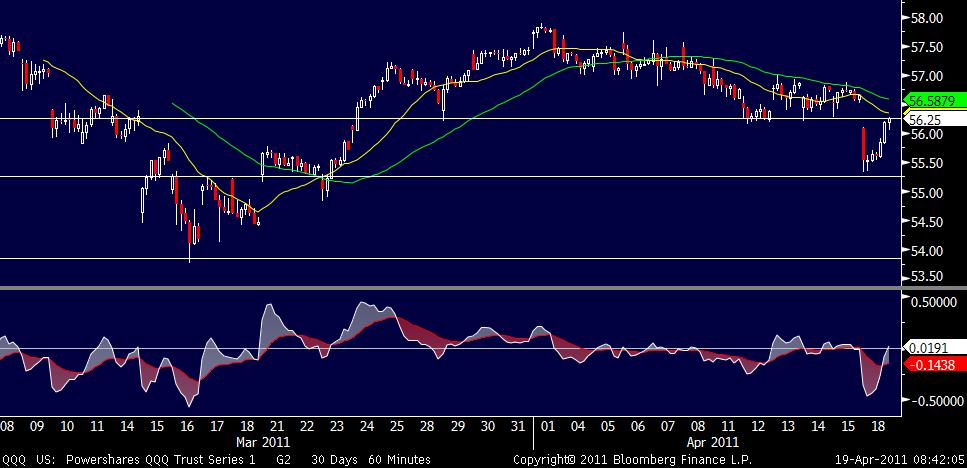Click the QQQ US ticker text
This screenshot has width=967, height=468.
click(30, 459)
